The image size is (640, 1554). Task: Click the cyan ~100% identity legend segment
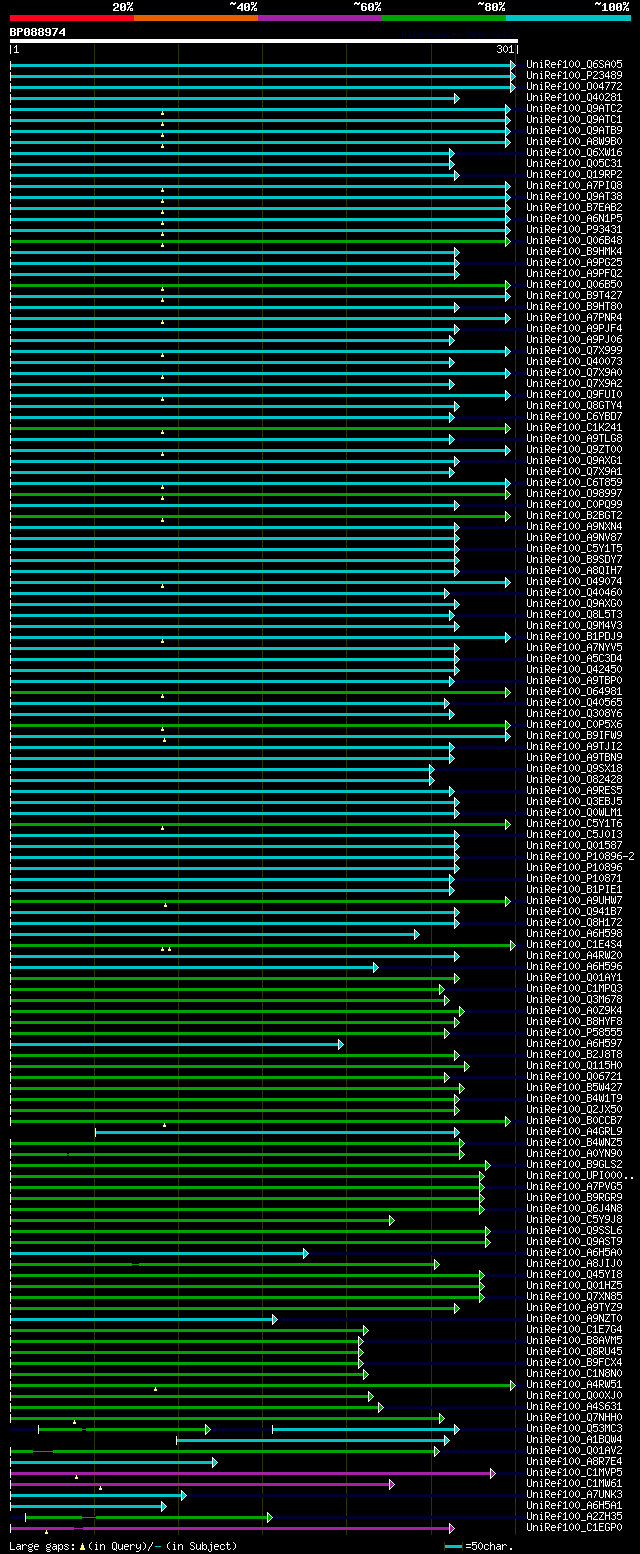pyautogui.click(x=568, y=18)
